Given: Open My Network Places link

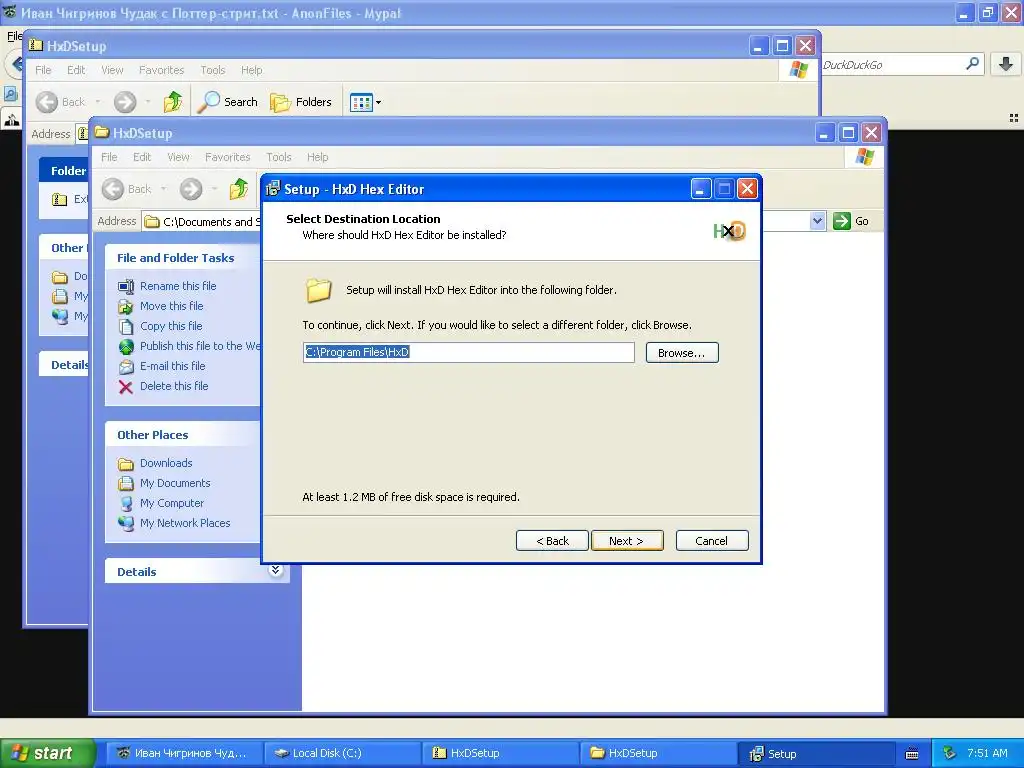Looking at the screenshot, I should (185, 523).
